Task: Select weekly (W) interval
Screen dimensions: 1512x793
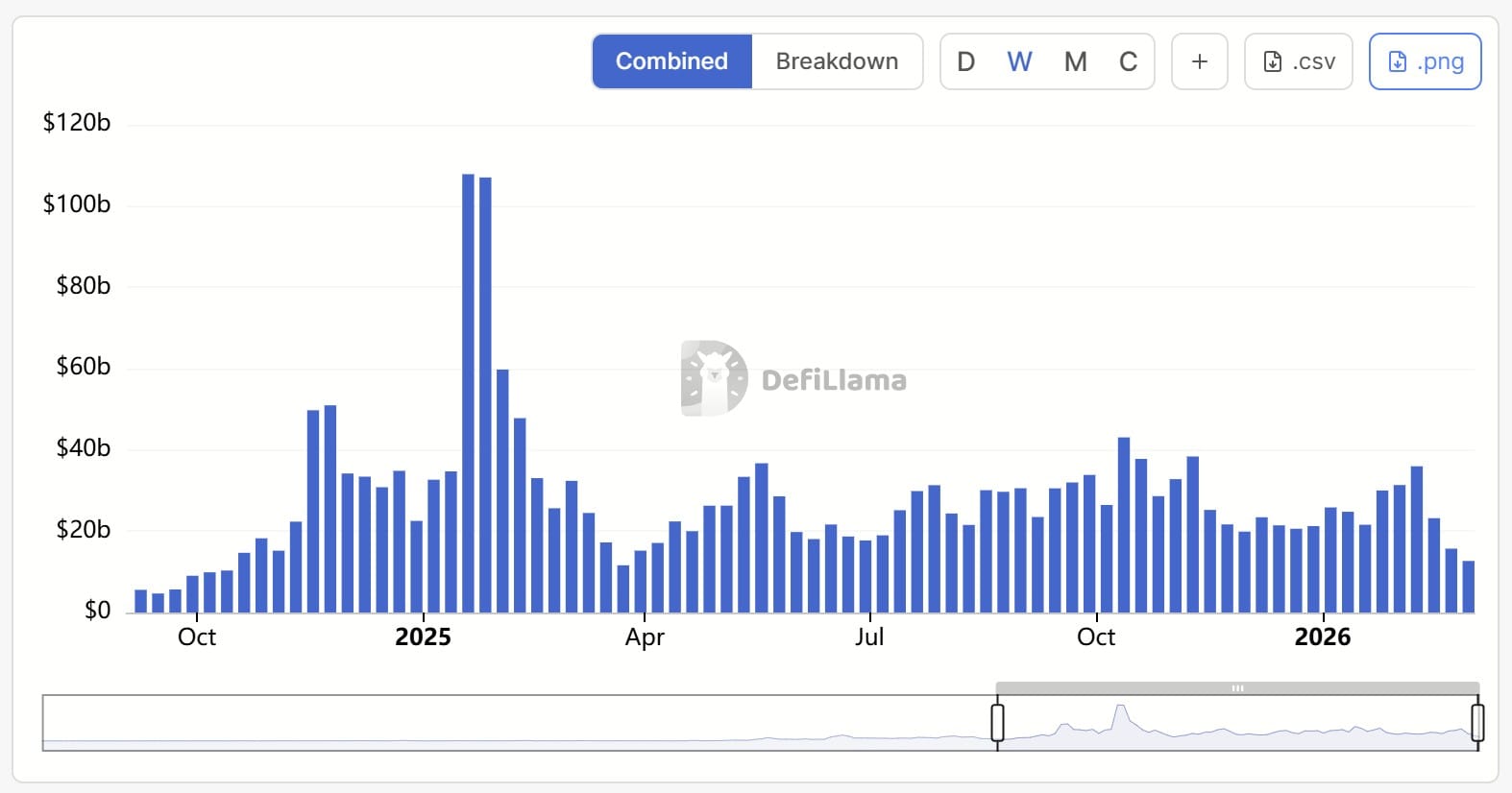Action: (x=1019, y=61)
